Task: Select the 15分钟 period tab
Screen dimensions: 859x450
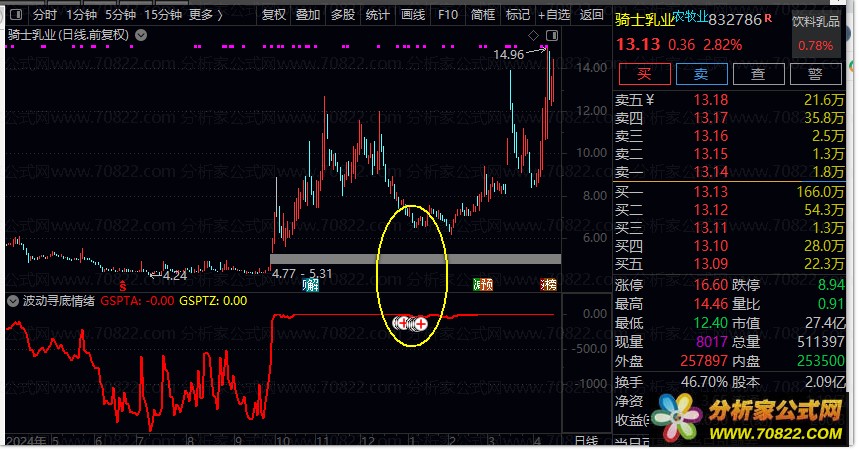Action: tap(163, 15)
